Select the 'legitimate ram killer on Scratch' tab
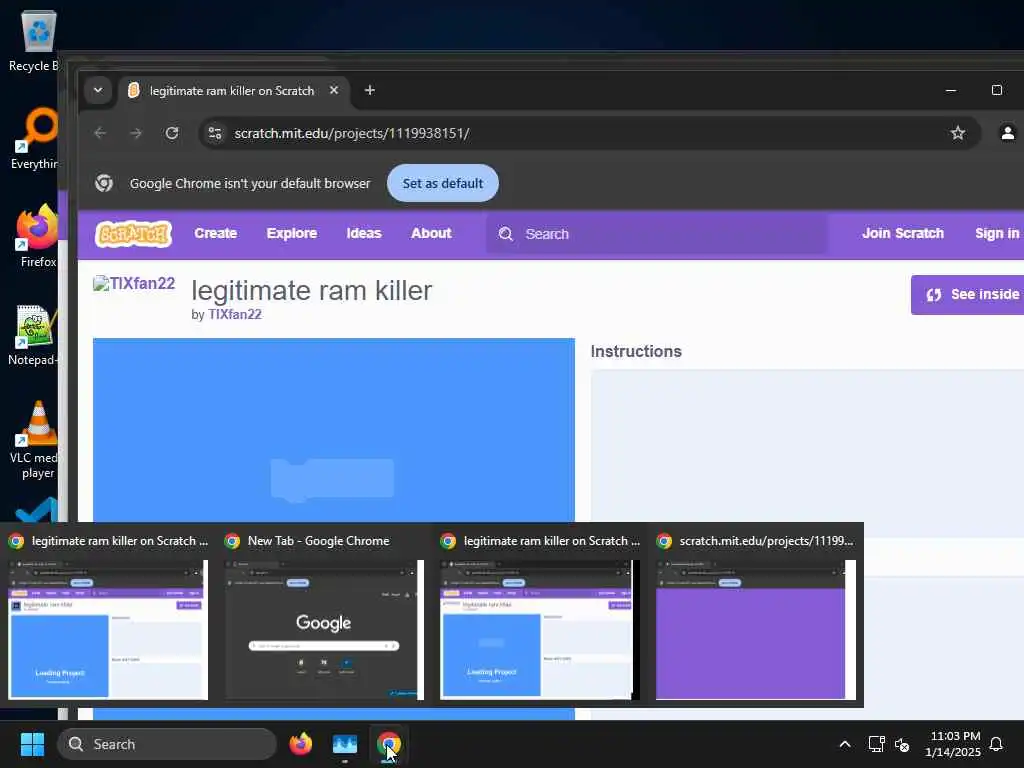Screen dimensions: 1024x768 pos(232,91)
